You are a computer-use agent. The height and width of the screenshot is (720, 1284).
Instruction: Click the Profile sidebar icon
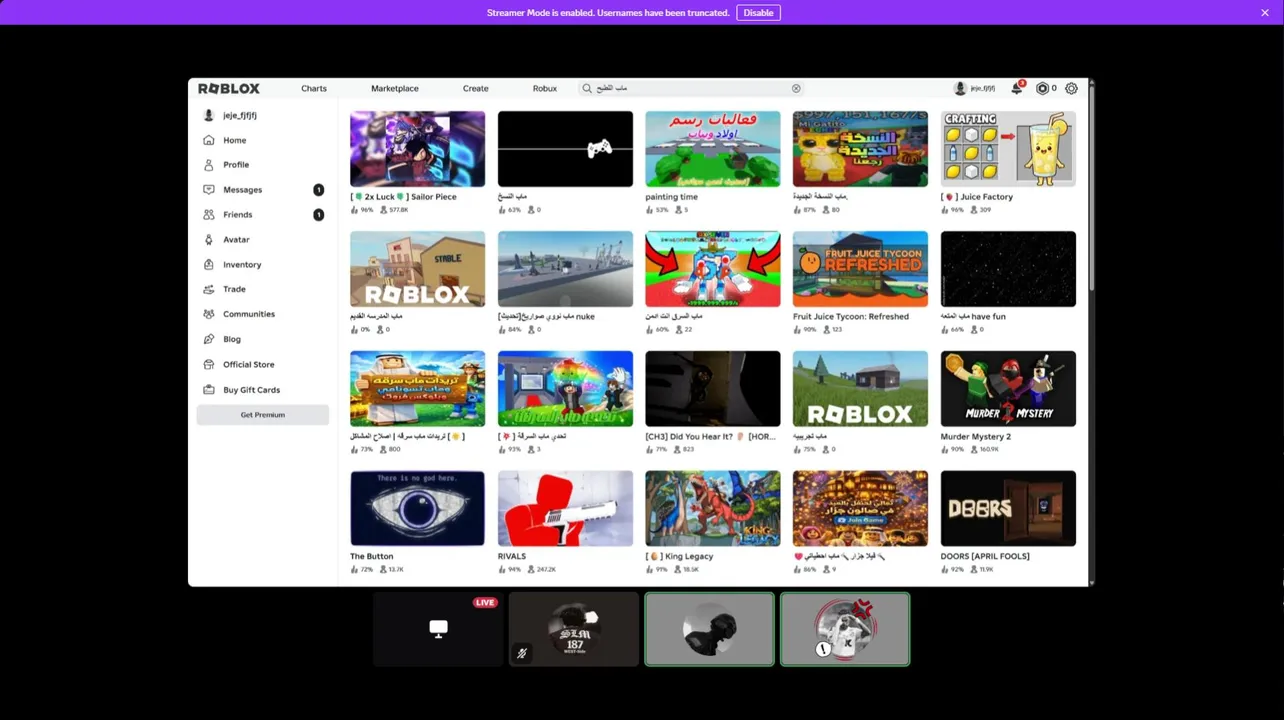(x=208, y=164)
